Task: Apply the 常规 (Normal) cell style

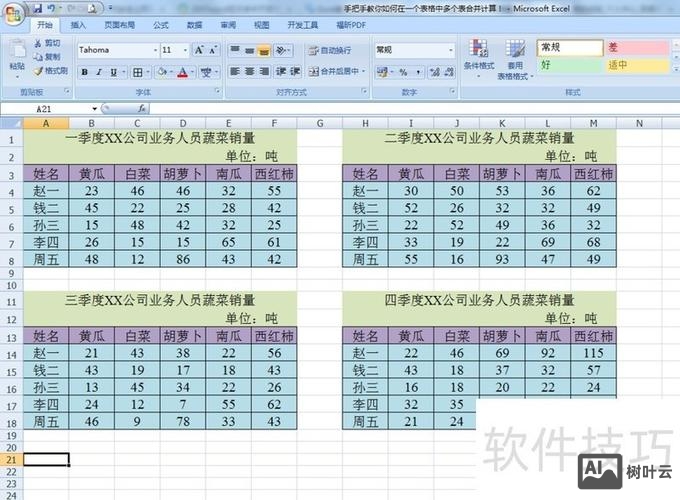Action: (x=570, y=47)
